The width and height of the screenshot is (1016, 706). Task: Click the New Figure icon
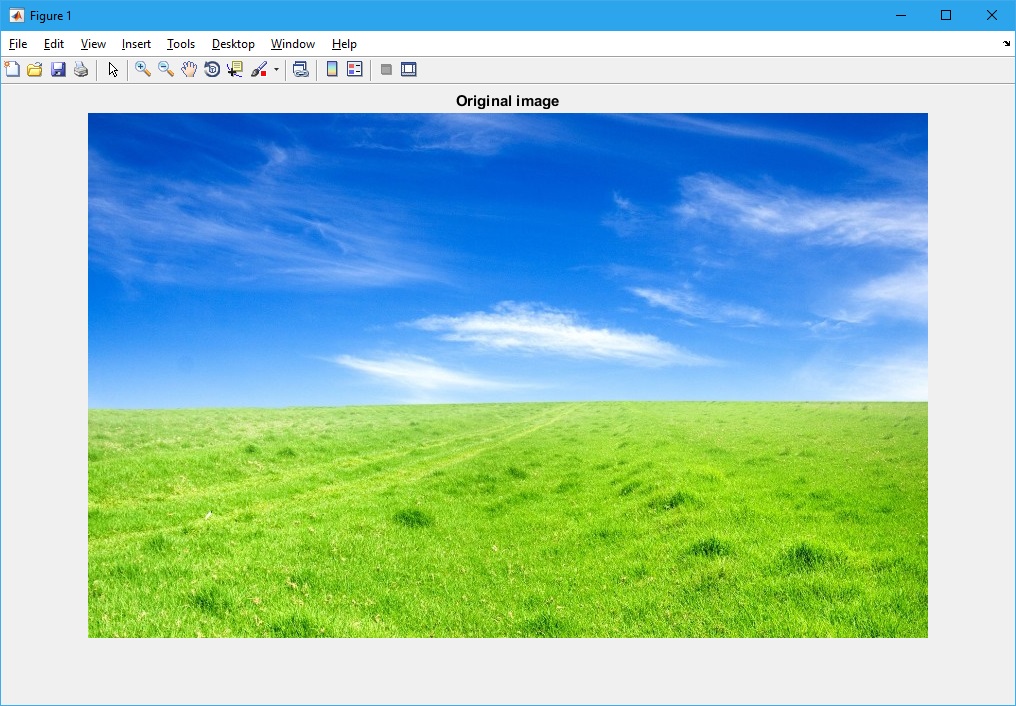coord(12,70)
